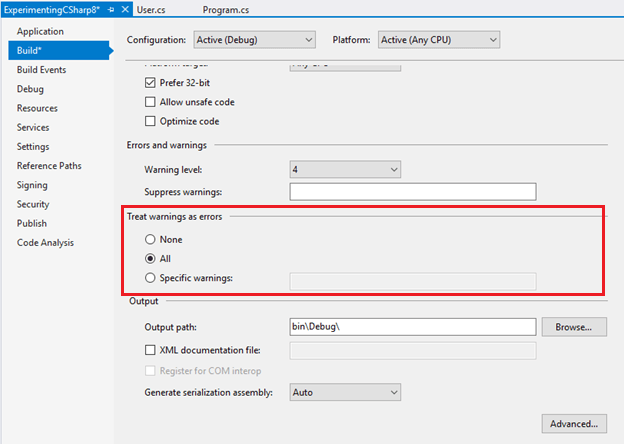This screenshot has width=625, height=446.
Task: Uncheck the Prefer 32-bit checkbox
Action: [x=151, y=83]
